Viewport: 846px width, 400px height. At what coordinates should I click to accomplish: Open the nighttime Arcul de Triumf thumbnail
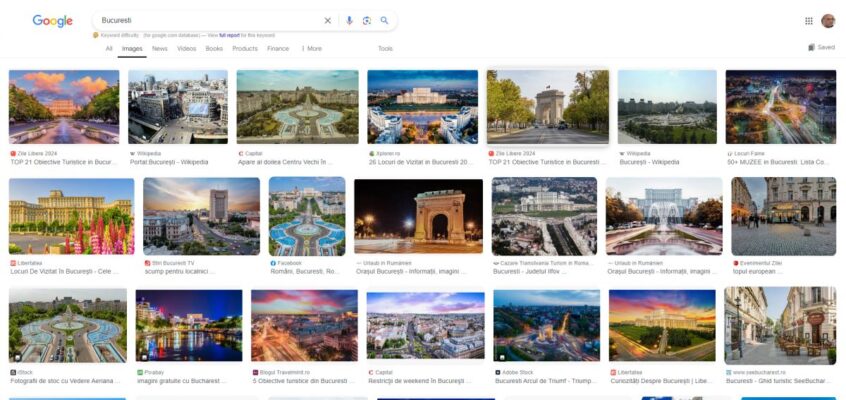(x=418, y=216)
